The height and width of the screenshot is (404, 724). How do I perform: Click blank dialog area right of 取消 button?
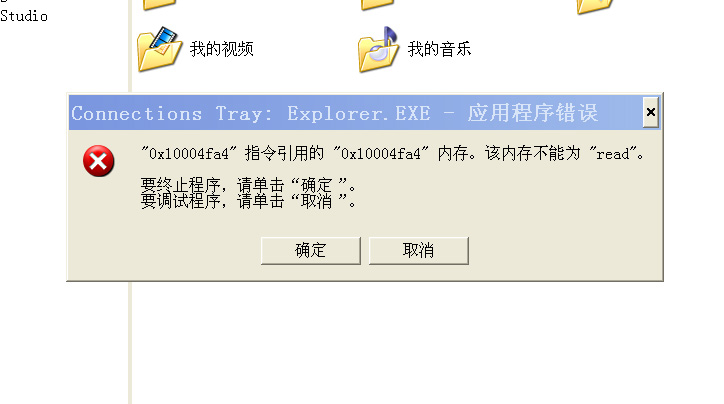point(563,251)
